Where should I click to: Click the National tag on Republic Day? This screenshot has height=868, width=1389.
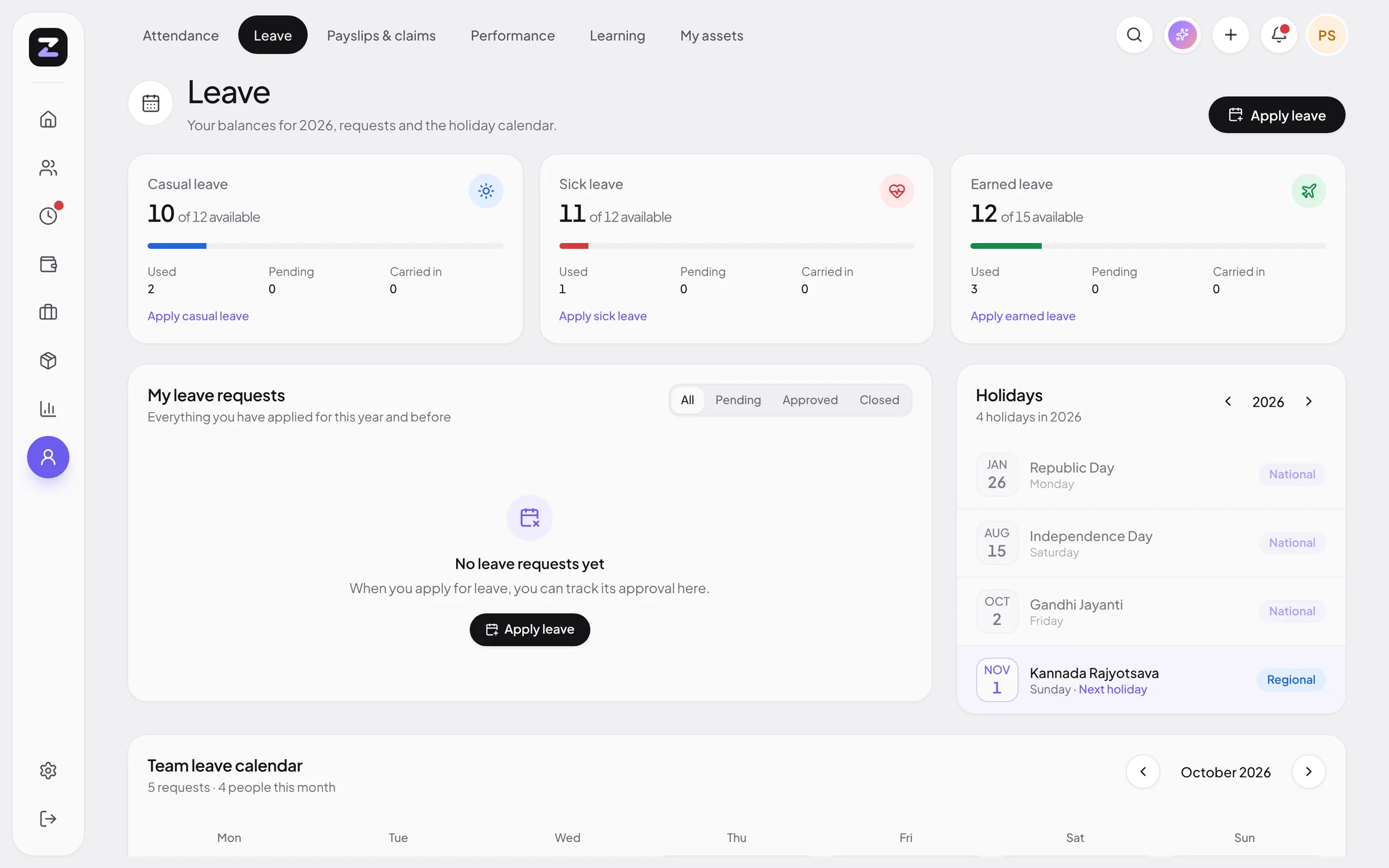1292,475
